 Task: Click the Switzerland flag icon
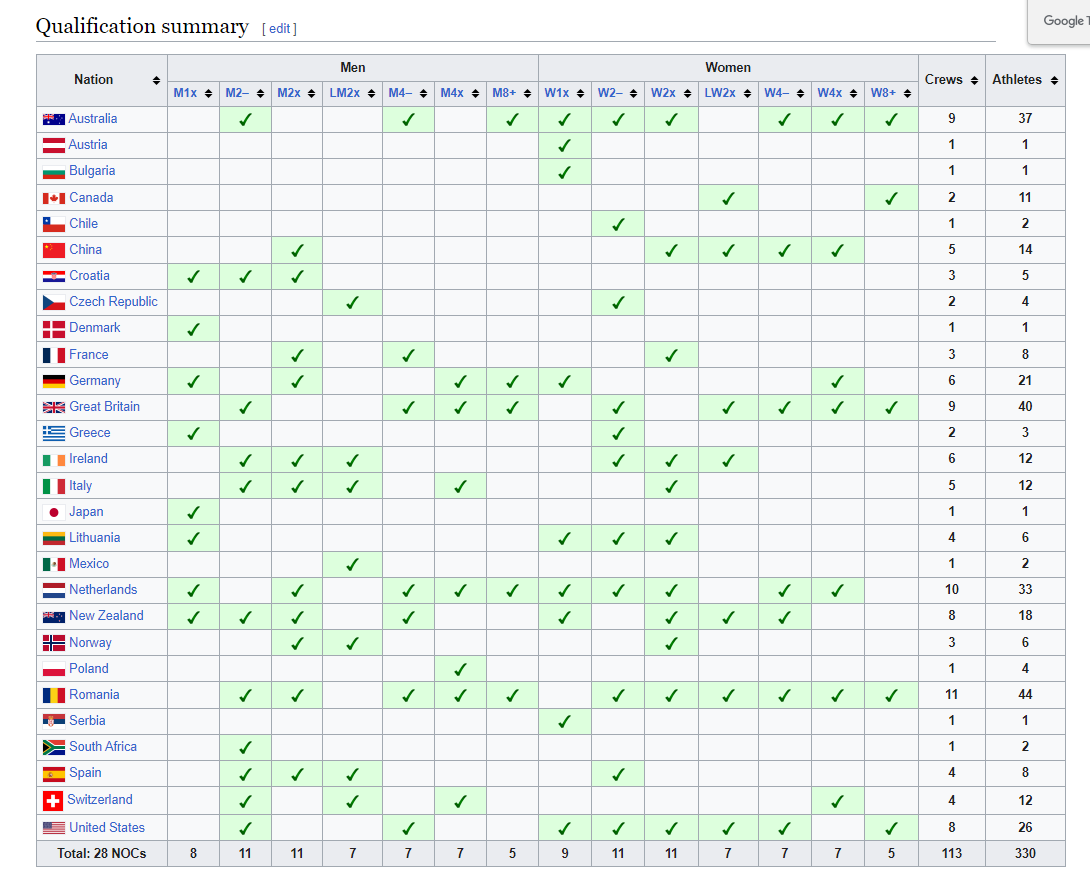click(x=53, y=801)
